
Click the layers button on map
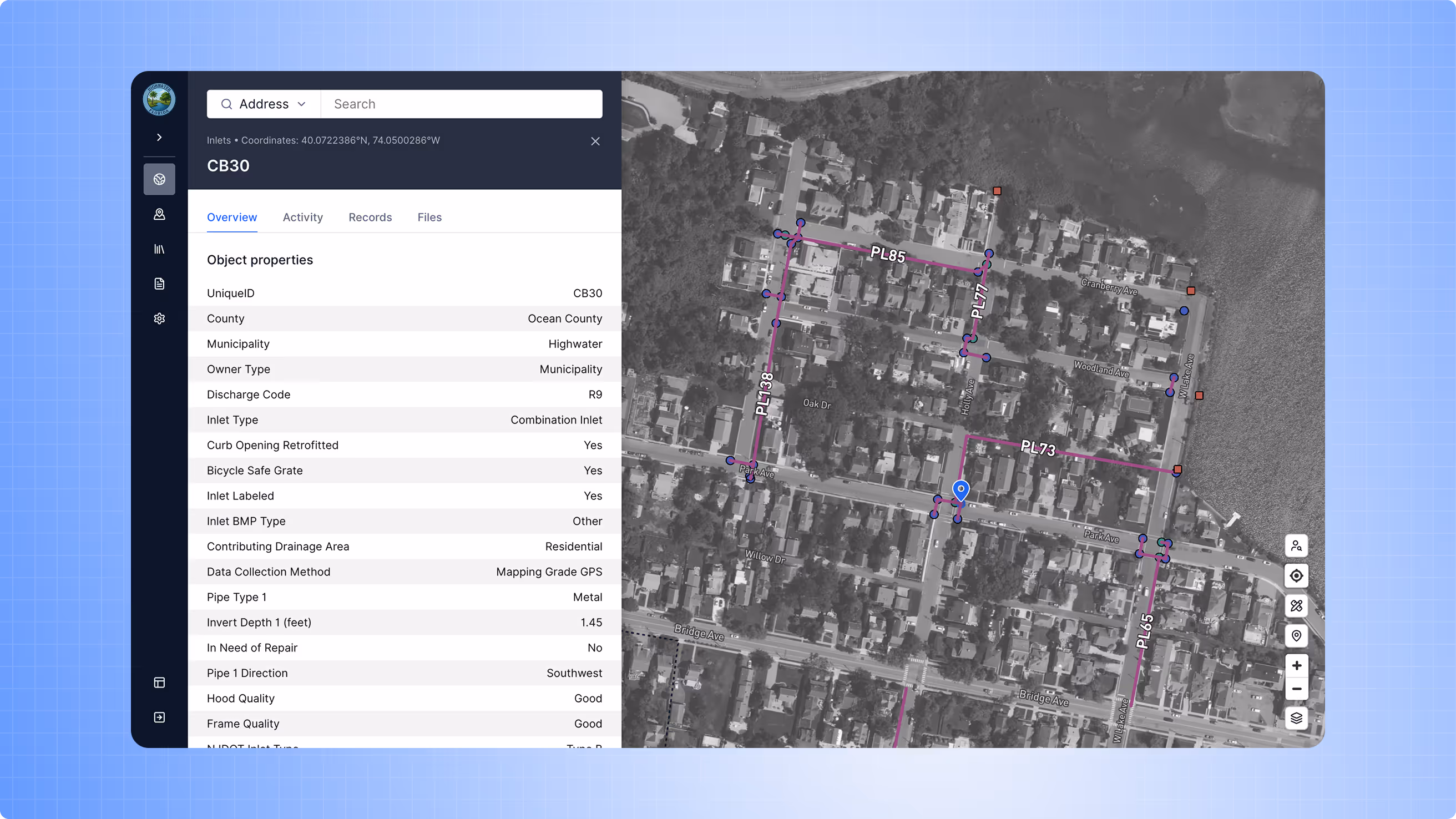(1296, 718)
